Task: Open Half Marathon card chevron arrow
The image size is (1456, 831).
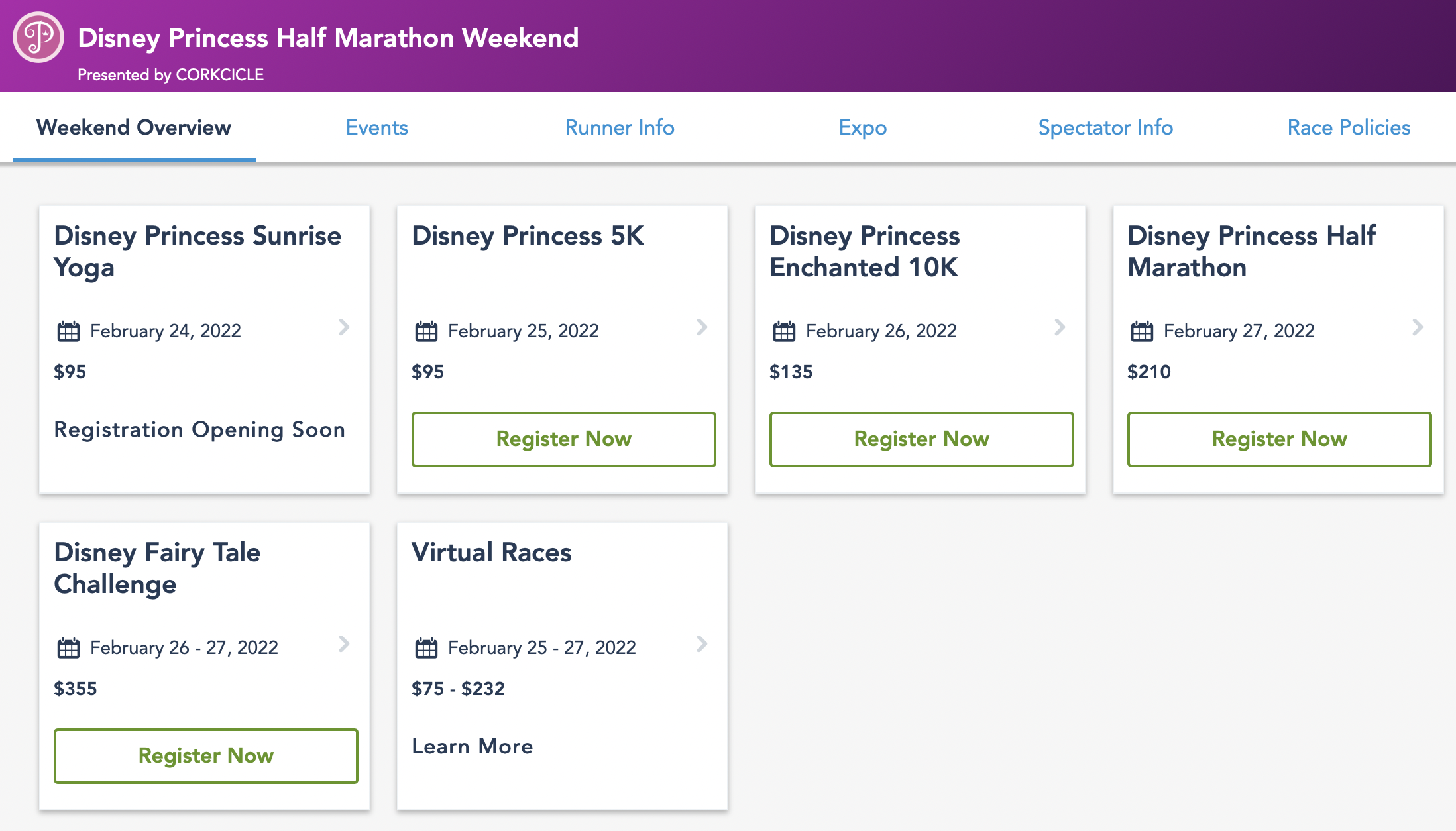Action: pyautogui.click(x=1418, y=327)
